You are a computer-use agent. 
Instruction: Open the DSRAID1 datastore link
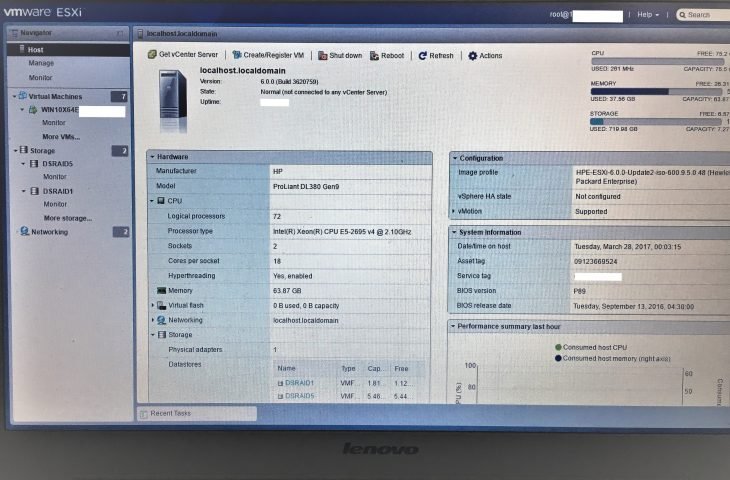(x=299, y=383)
